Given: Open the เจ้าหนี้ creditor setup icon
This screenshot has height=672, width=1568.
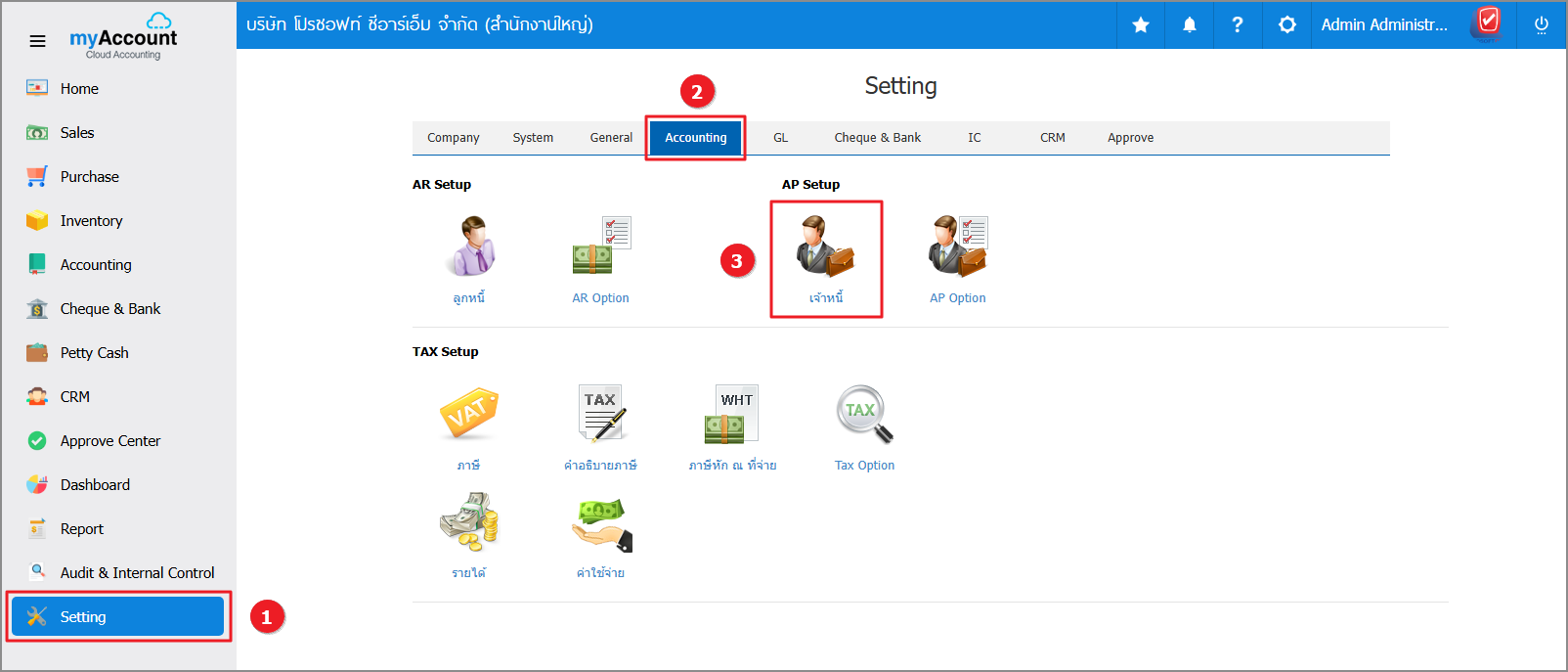Looking at the screenshot, I should [826, 247].
